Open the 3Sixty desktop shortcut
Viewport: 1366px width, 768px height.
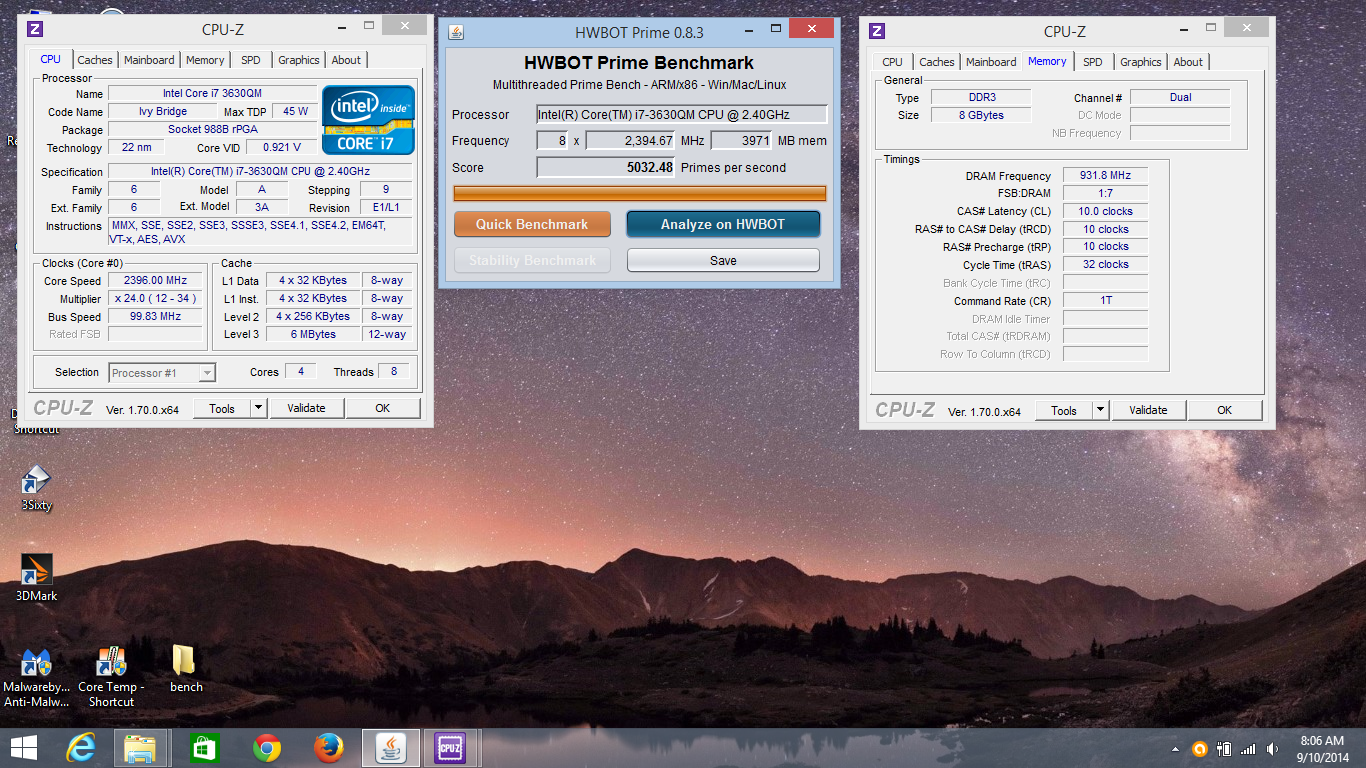[36, 487]
